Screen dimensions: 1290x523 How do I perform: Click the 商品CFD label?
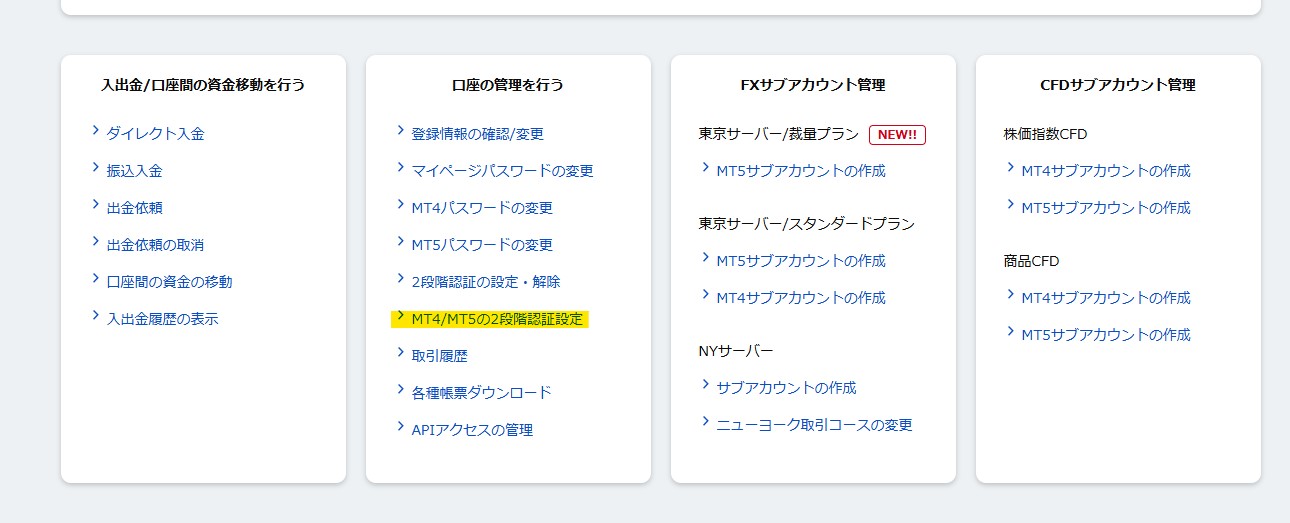[x=1031, y=261]
